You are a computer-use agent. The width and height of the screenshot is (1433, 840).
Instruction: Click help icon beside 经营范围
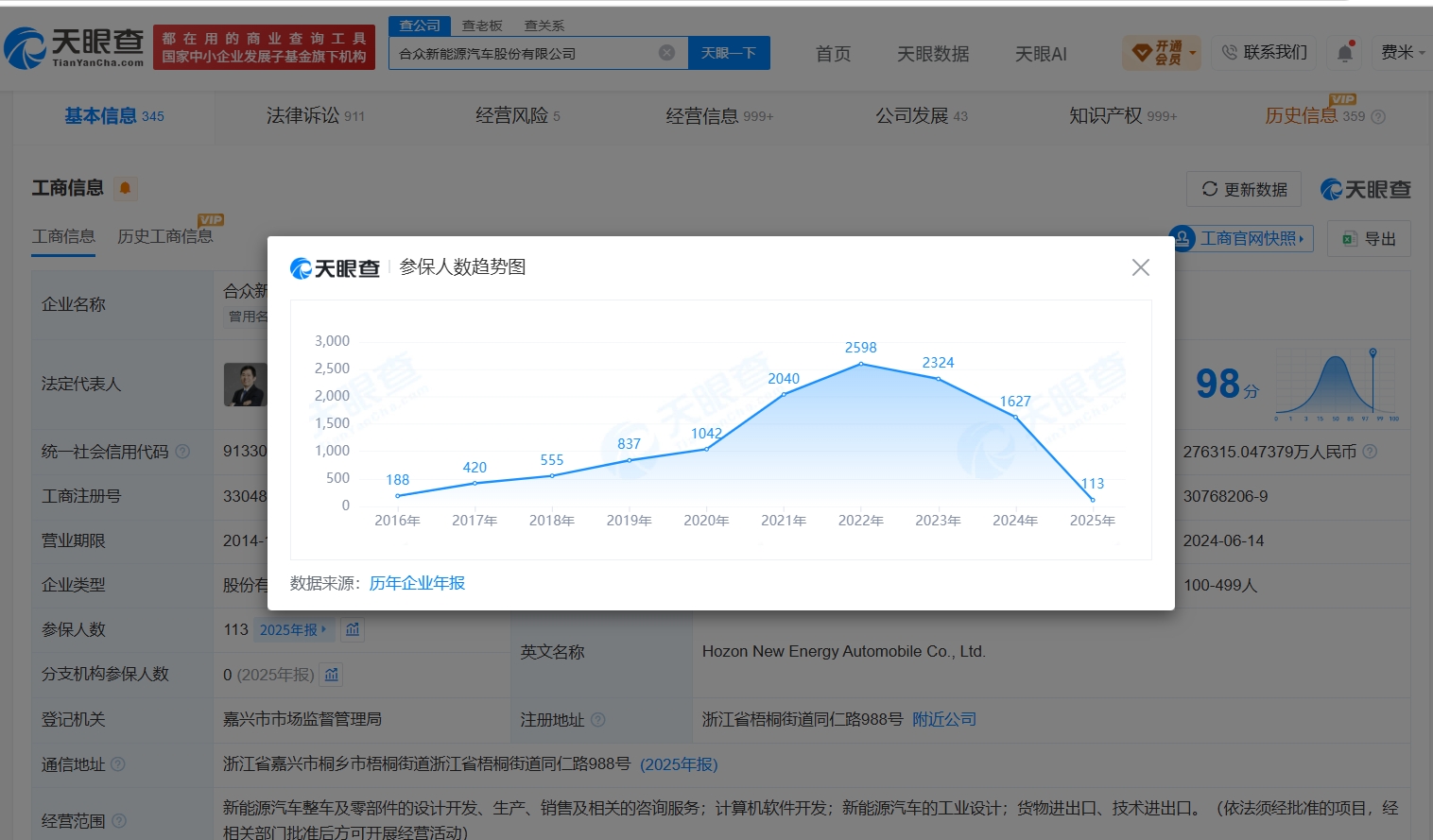119,821
